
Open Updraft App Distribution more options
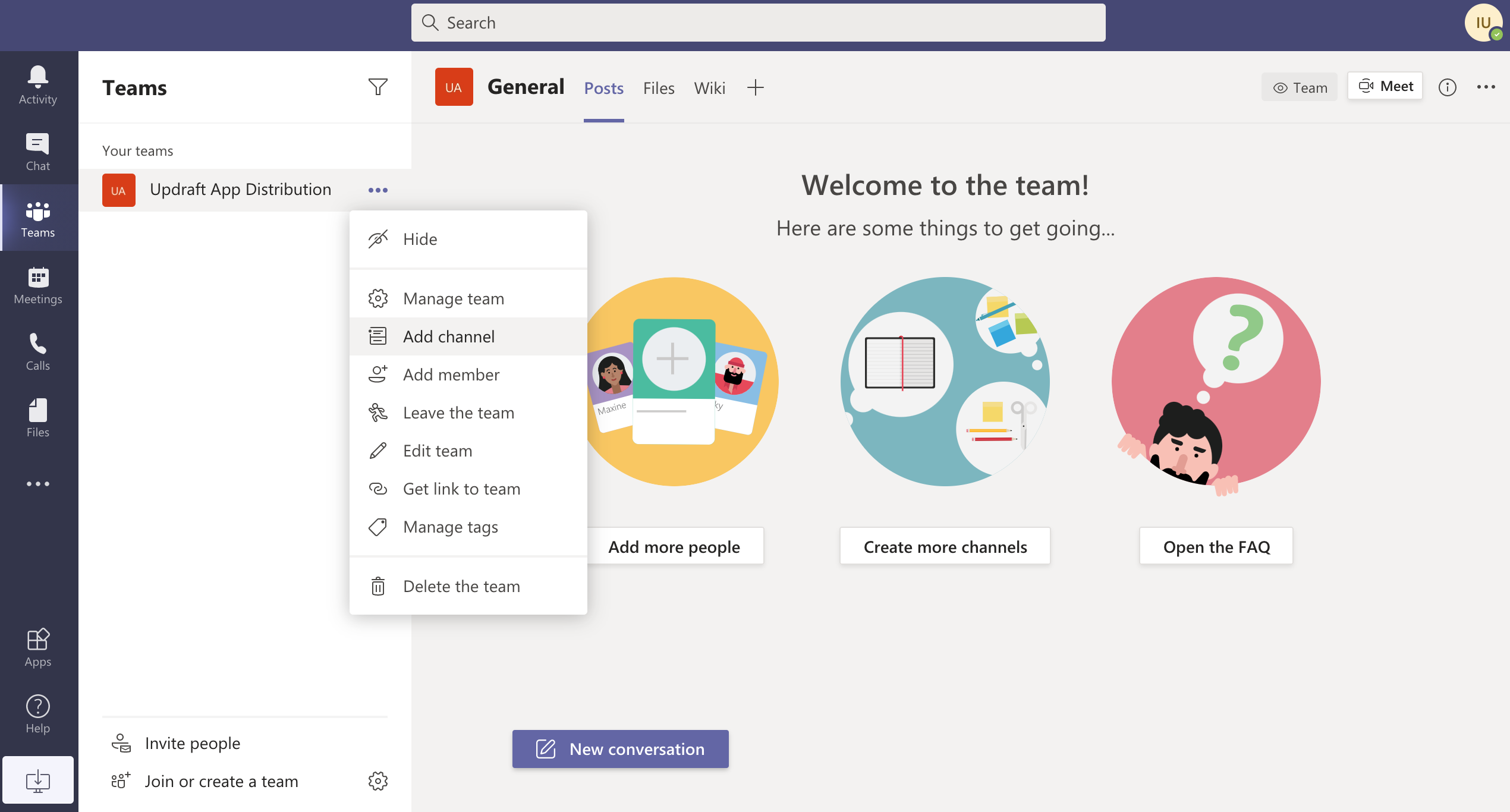click(378, 190)
